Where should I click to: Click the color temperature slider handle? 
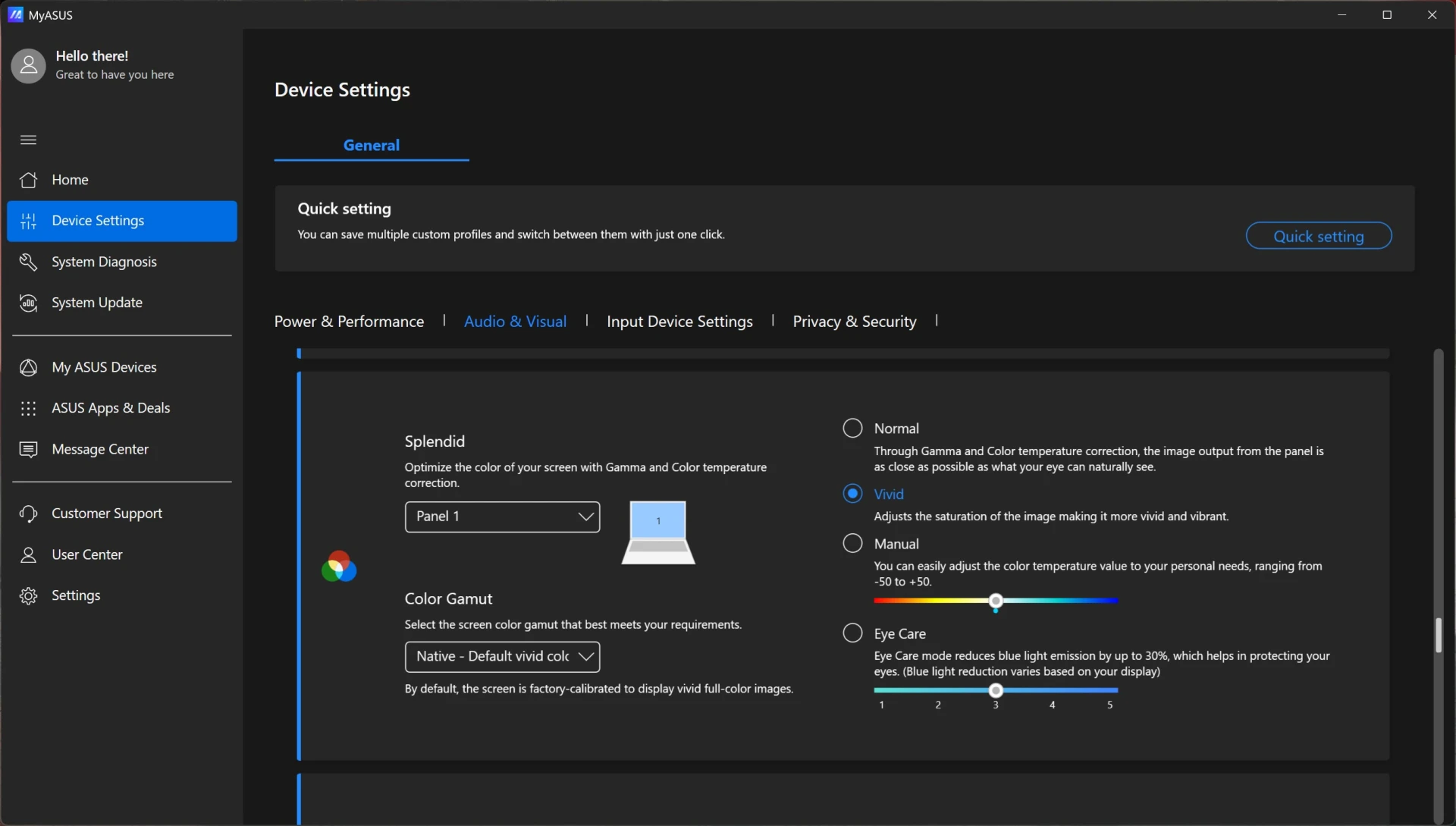(x=996, y=601)
